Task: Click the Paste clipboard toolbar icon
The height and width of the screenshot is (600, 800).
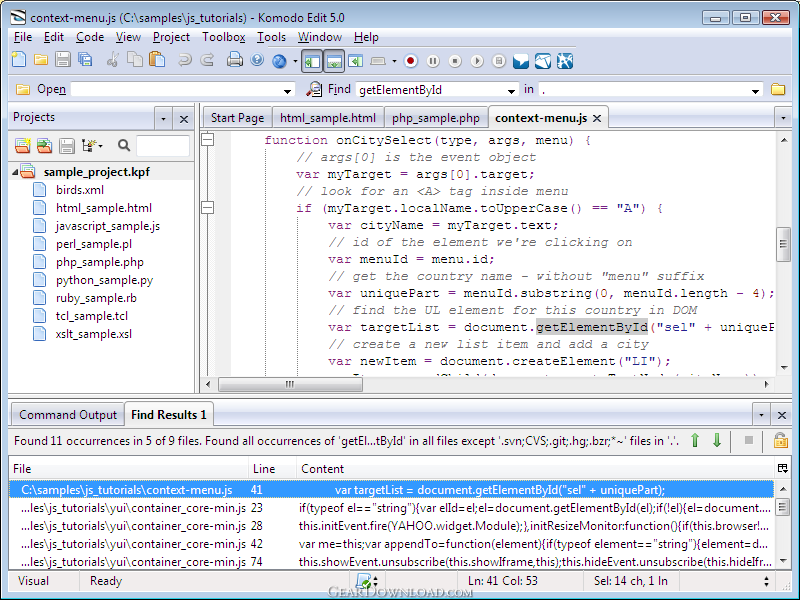Action: coord(157,60)
